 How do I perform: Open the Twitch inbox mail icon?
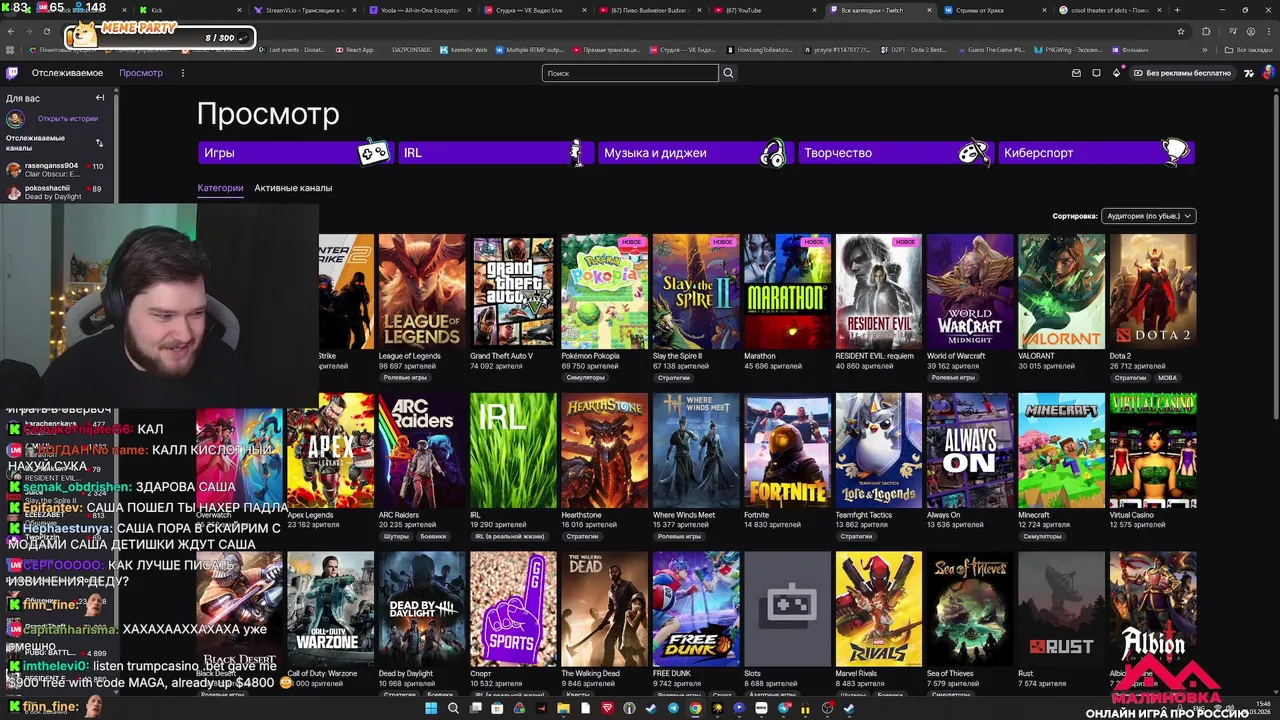click(x=1076, y=73)
